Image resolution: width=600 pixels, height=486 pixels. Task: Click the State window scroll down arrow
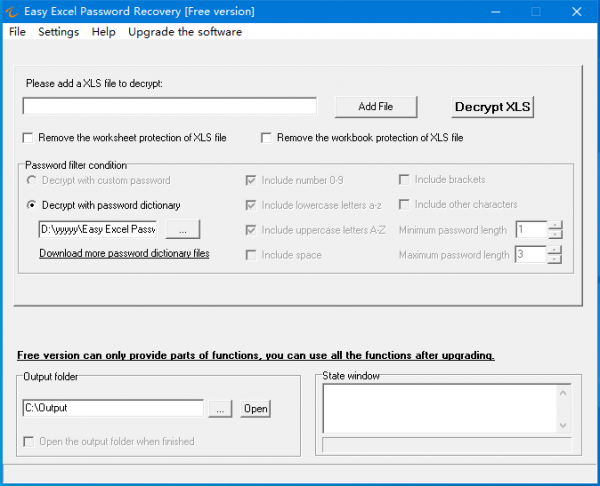563,425
